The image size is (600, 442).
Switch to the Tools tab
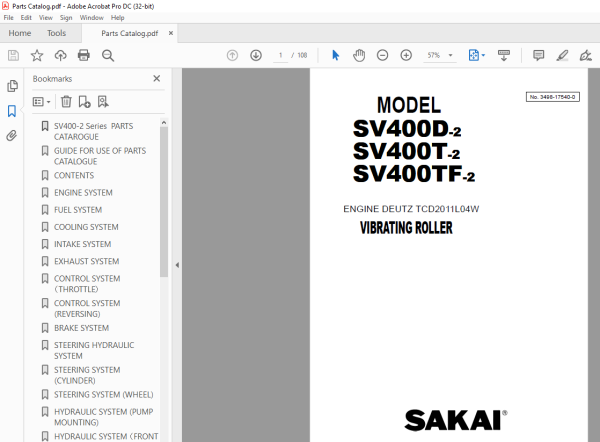click(57, 33)
